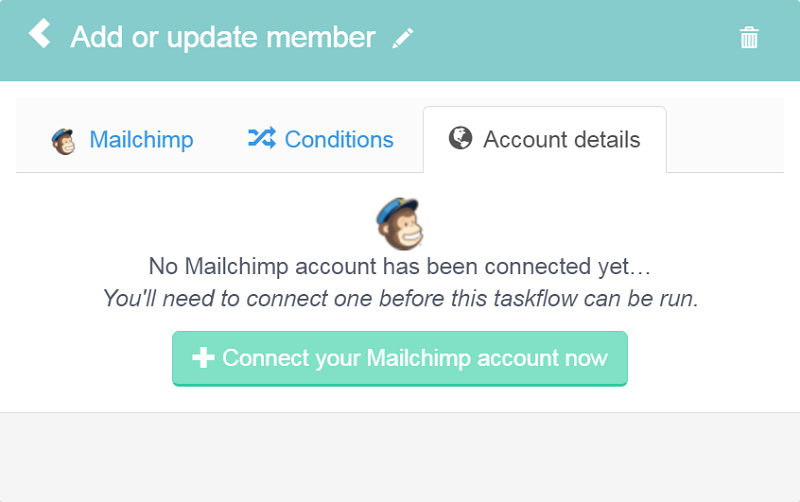Click the plus icon on Connect button

[x=203, y=358]
